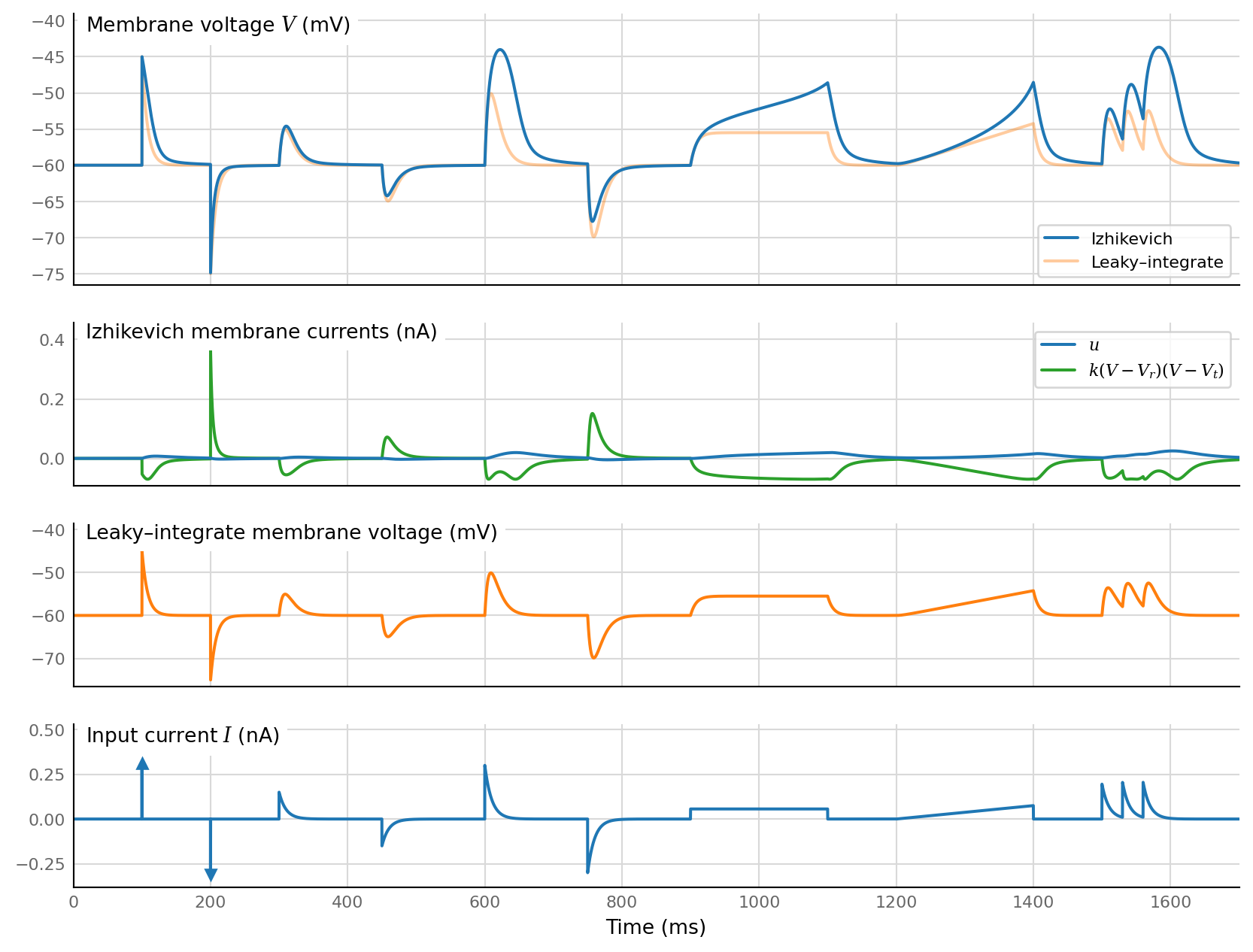The height and width of the screenshot is (952, 1253).
Task: Click the 'Time (ms)' x-axis label
Action: pyautogui.click(x=656, y=927)
